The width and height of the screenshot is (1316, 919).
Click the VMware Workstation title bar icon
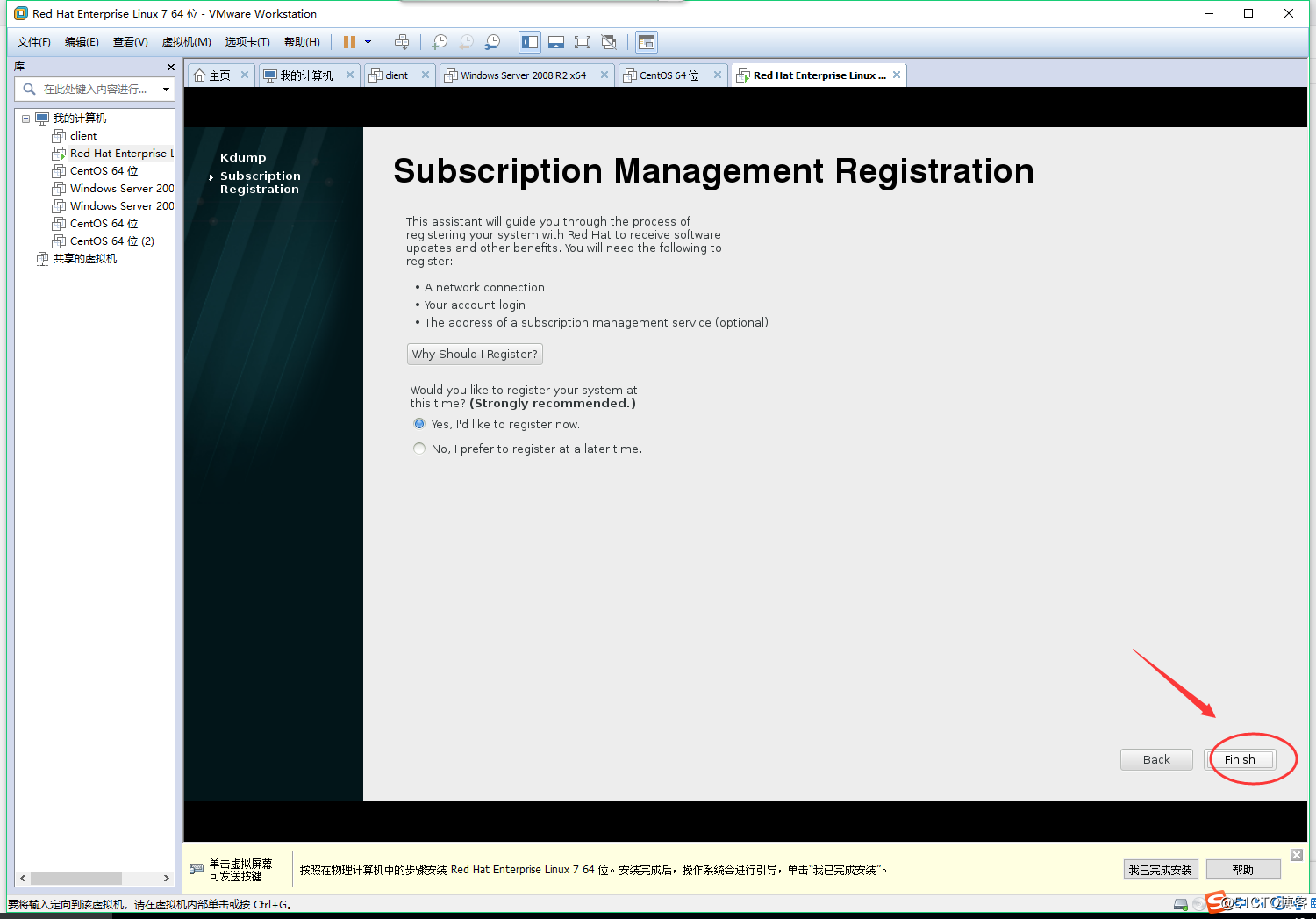(21, 13)
